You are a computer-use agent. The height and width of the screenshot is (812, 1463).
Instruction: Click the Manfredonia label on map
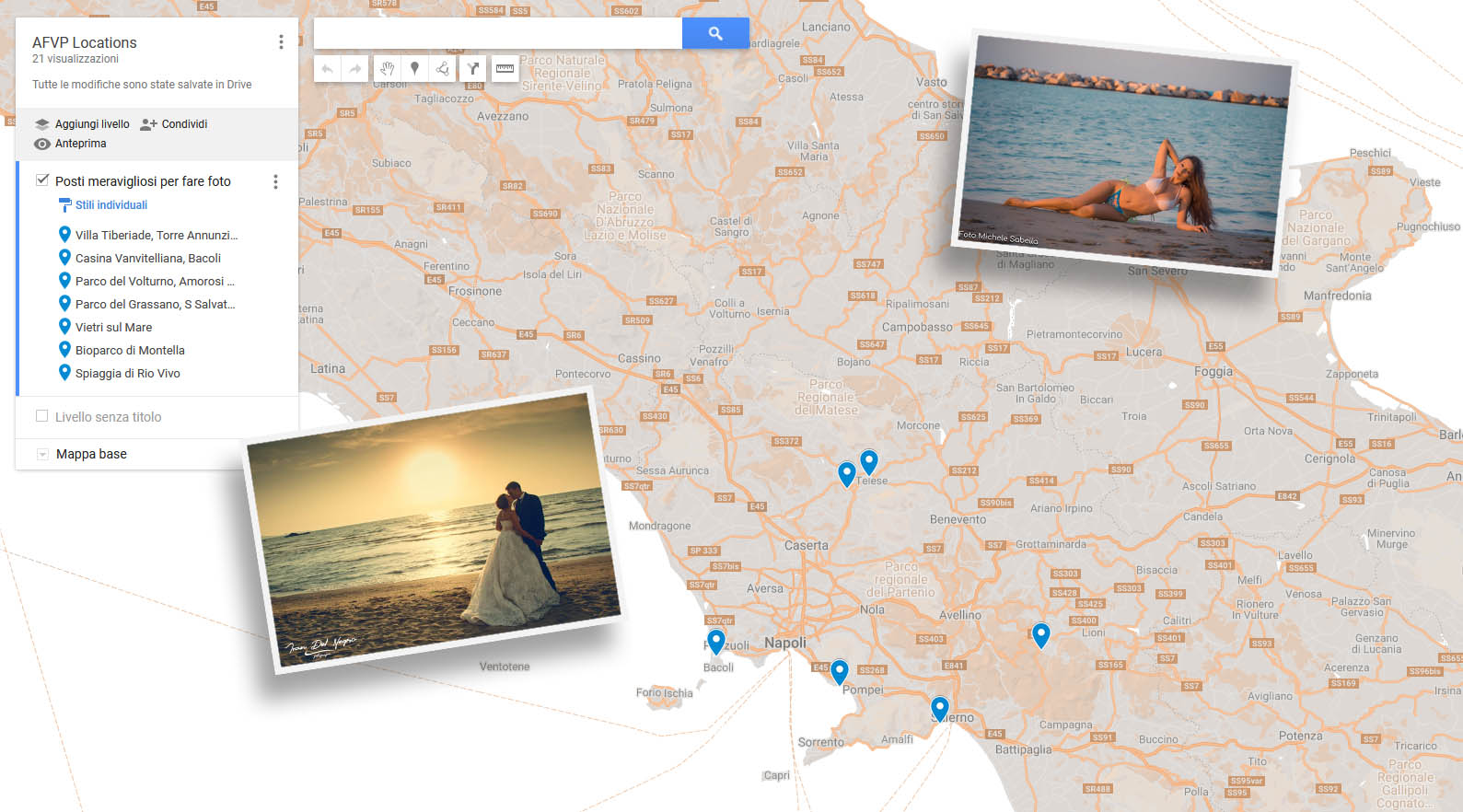1338,296
